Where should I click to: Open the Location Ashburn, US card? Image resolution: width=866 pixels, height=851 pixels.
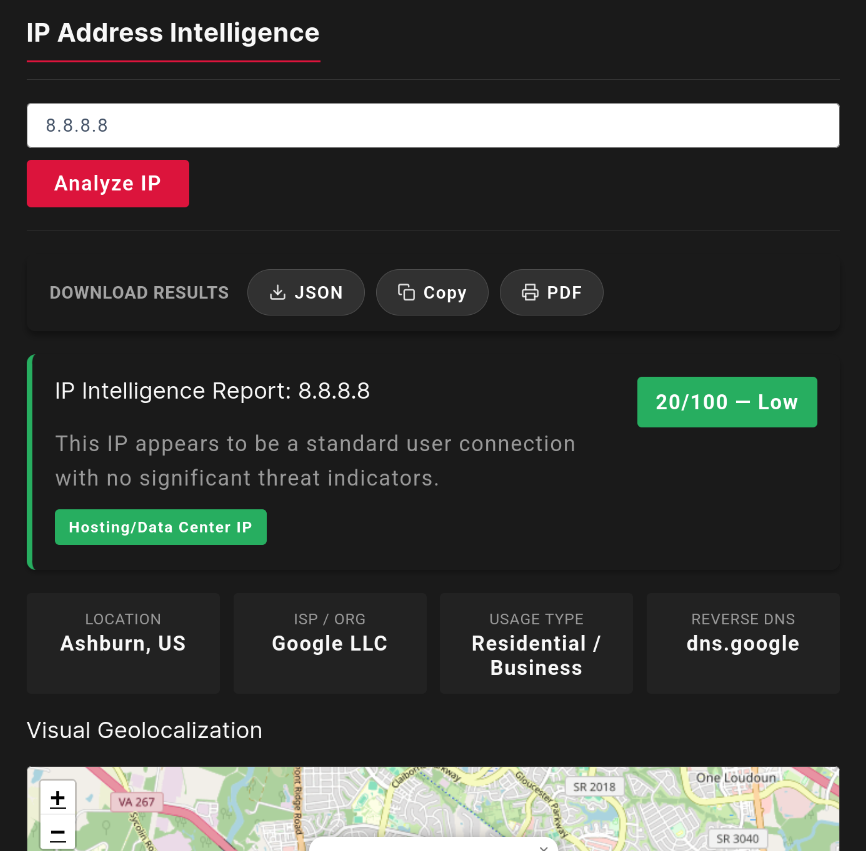pos(123,643)
